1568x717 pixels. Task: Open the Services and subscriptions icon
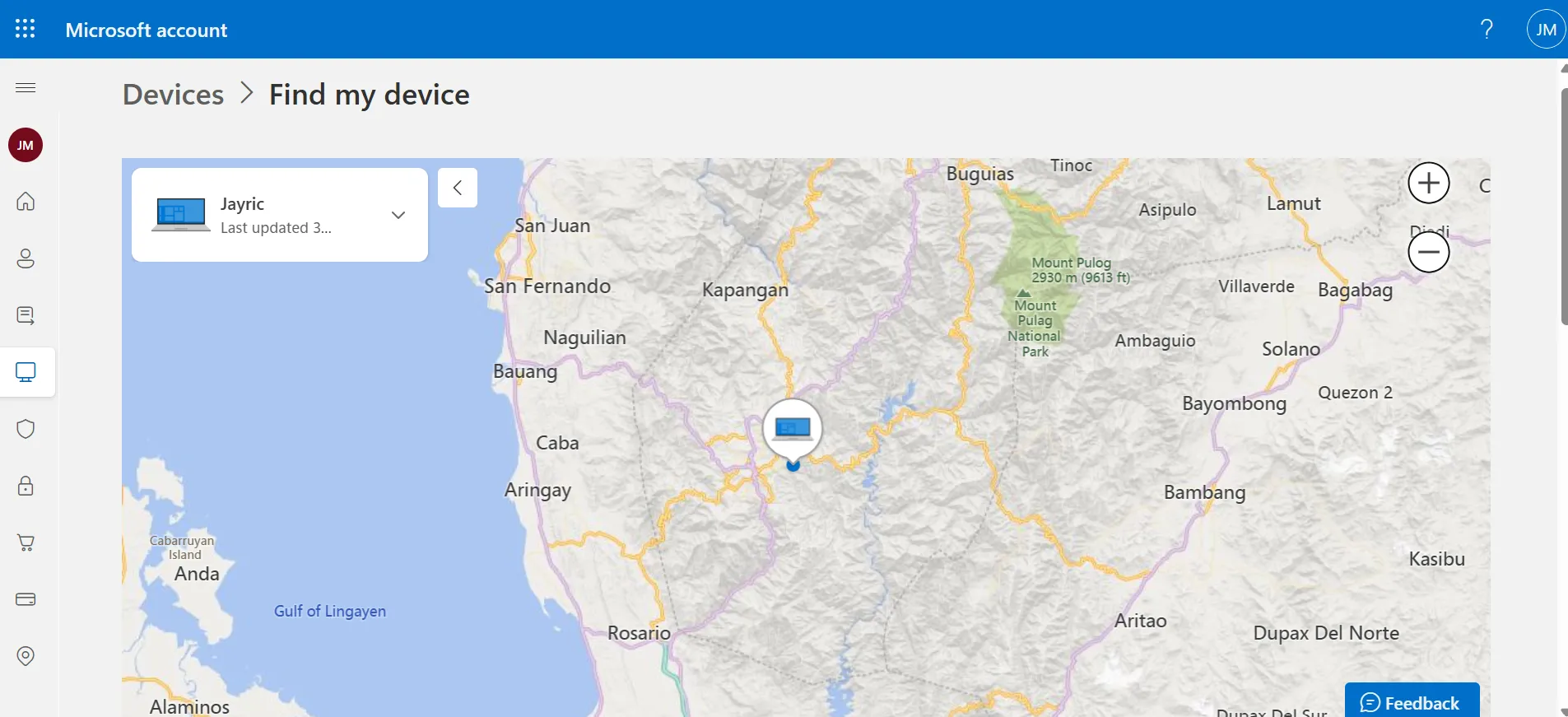[x=26, y=315]
